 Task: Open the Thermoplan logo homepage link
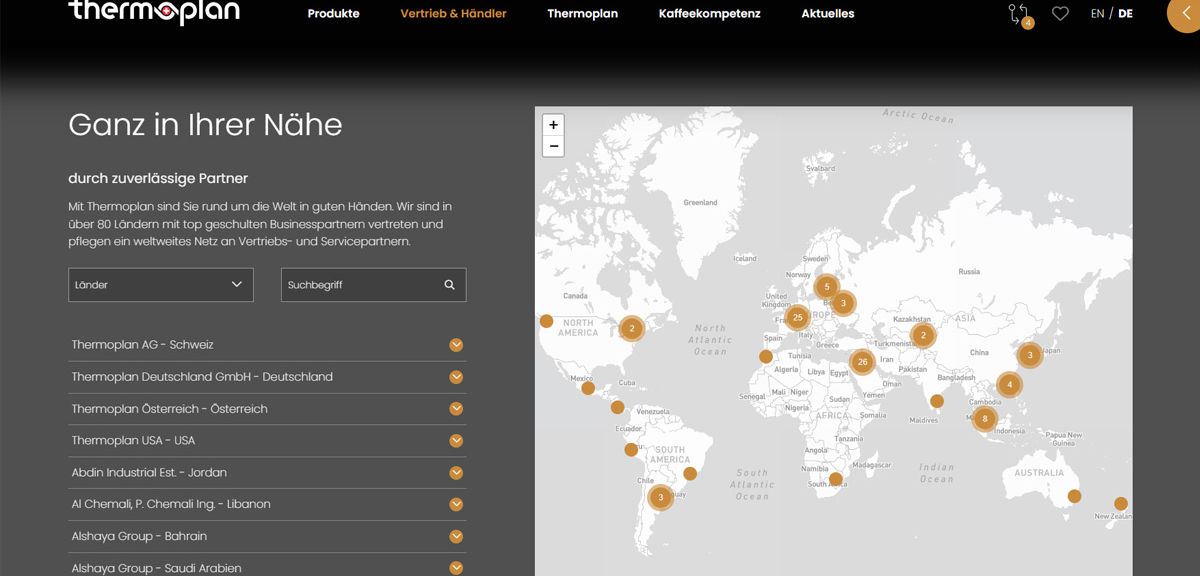tap(153, 12)
